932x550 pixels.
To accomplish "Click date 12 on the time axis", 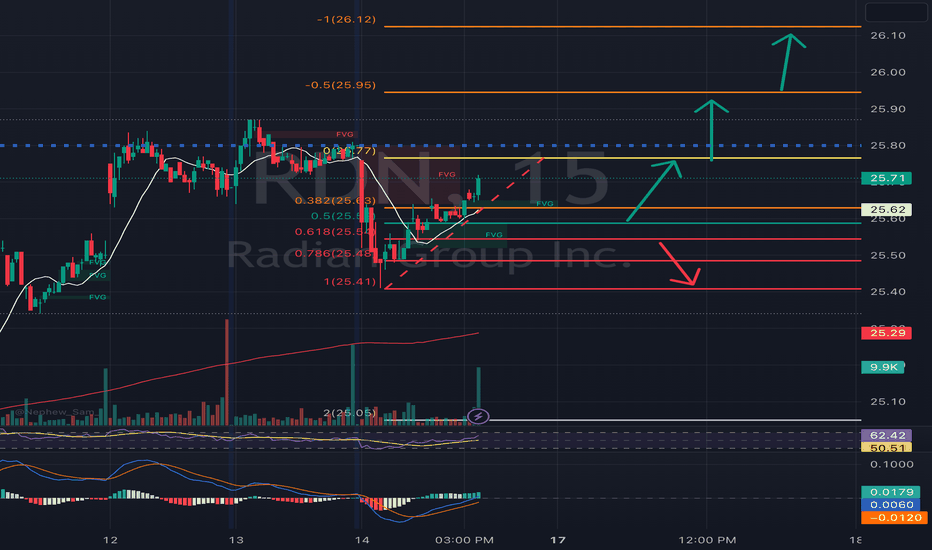I will coord(110,540).
